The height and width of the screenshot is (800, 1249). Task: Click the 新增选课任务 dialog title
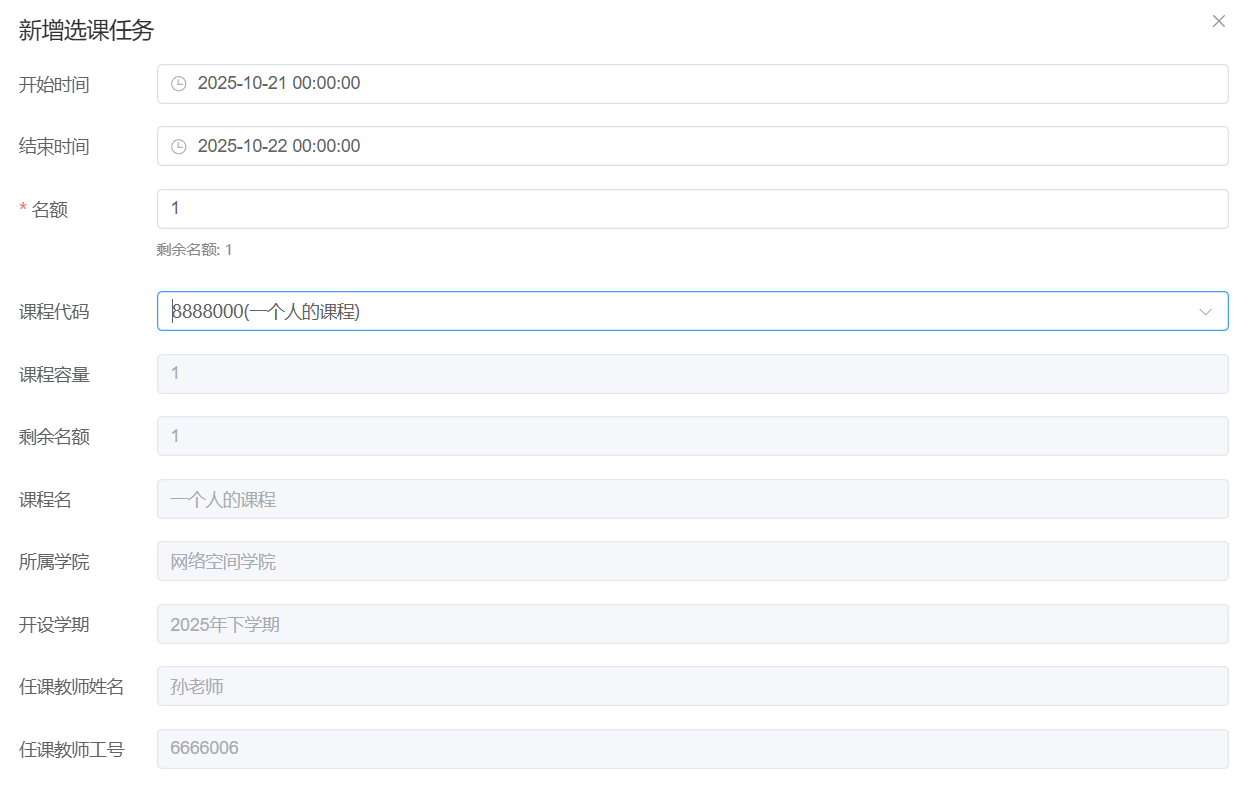point(86,30)
